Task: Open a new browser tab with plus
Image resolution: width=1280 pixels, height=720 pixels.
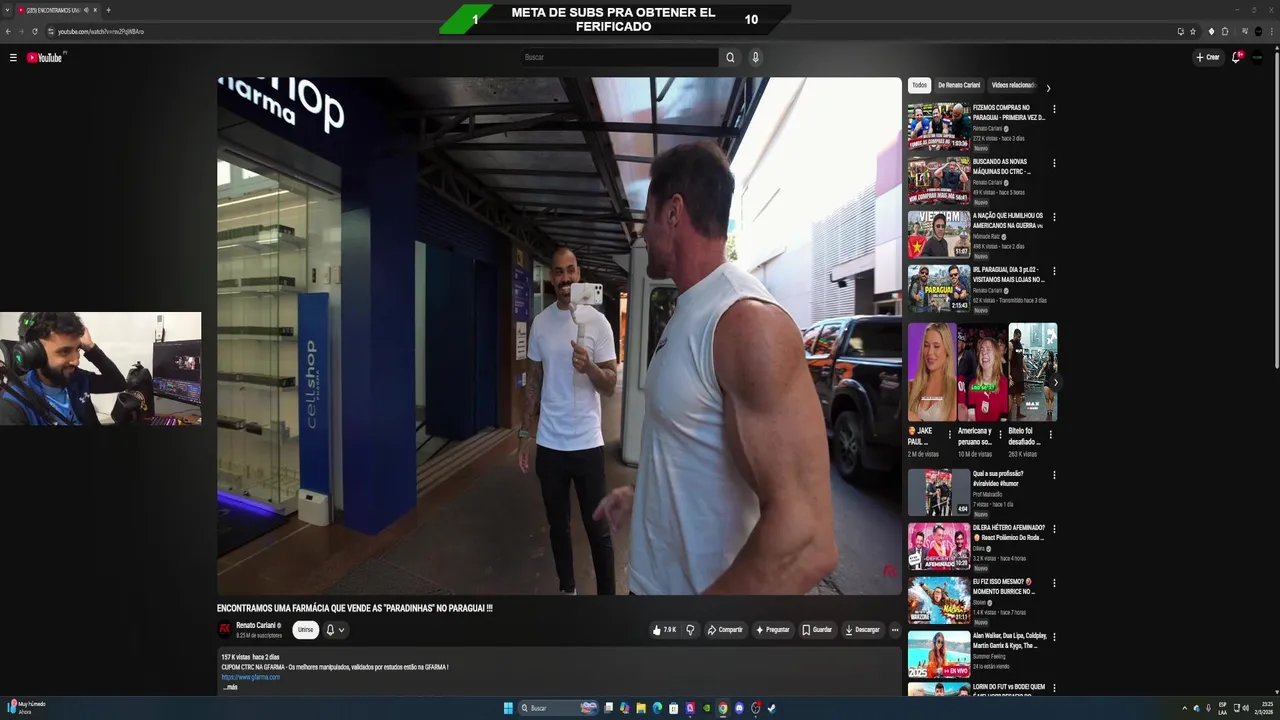Action: (108, 10)
